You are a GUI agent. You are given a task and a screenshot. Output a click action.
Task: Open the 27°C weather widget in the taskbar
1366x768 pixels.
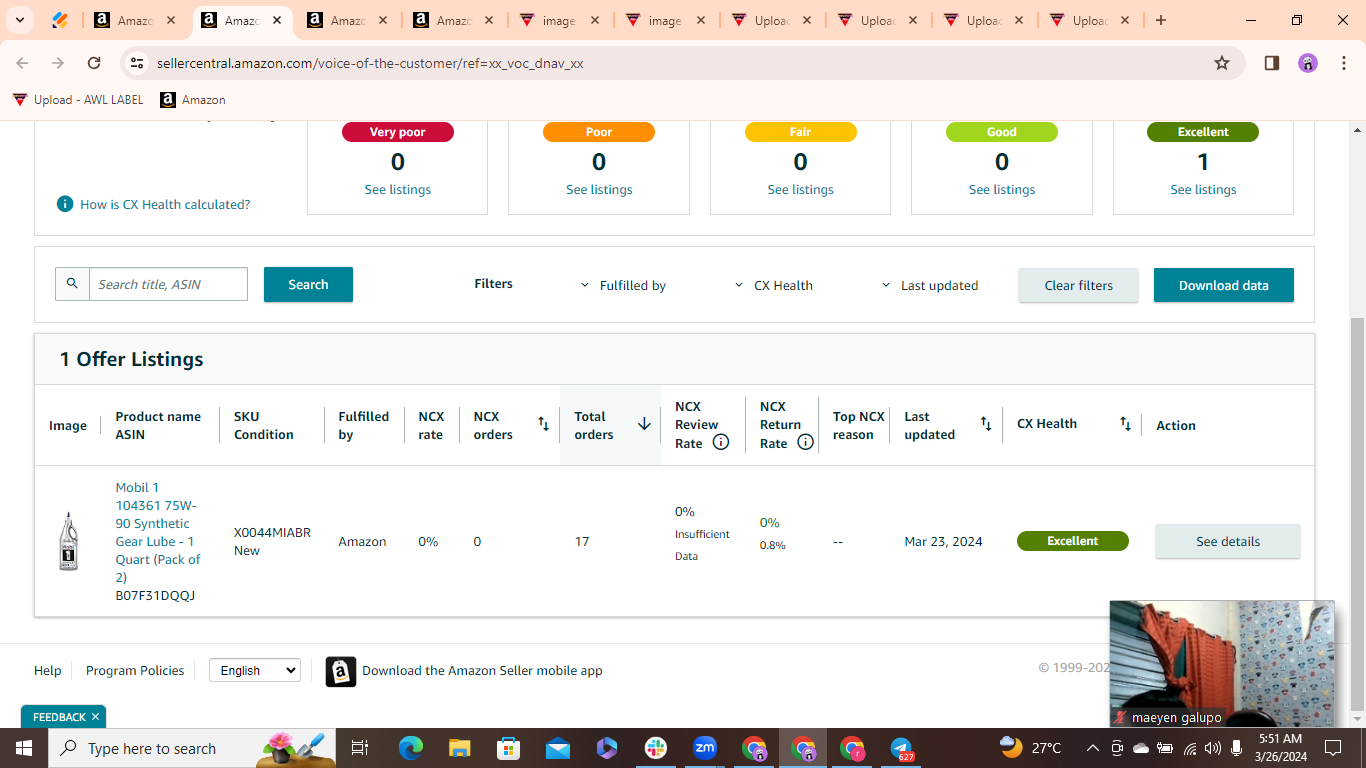(1031, 748)
